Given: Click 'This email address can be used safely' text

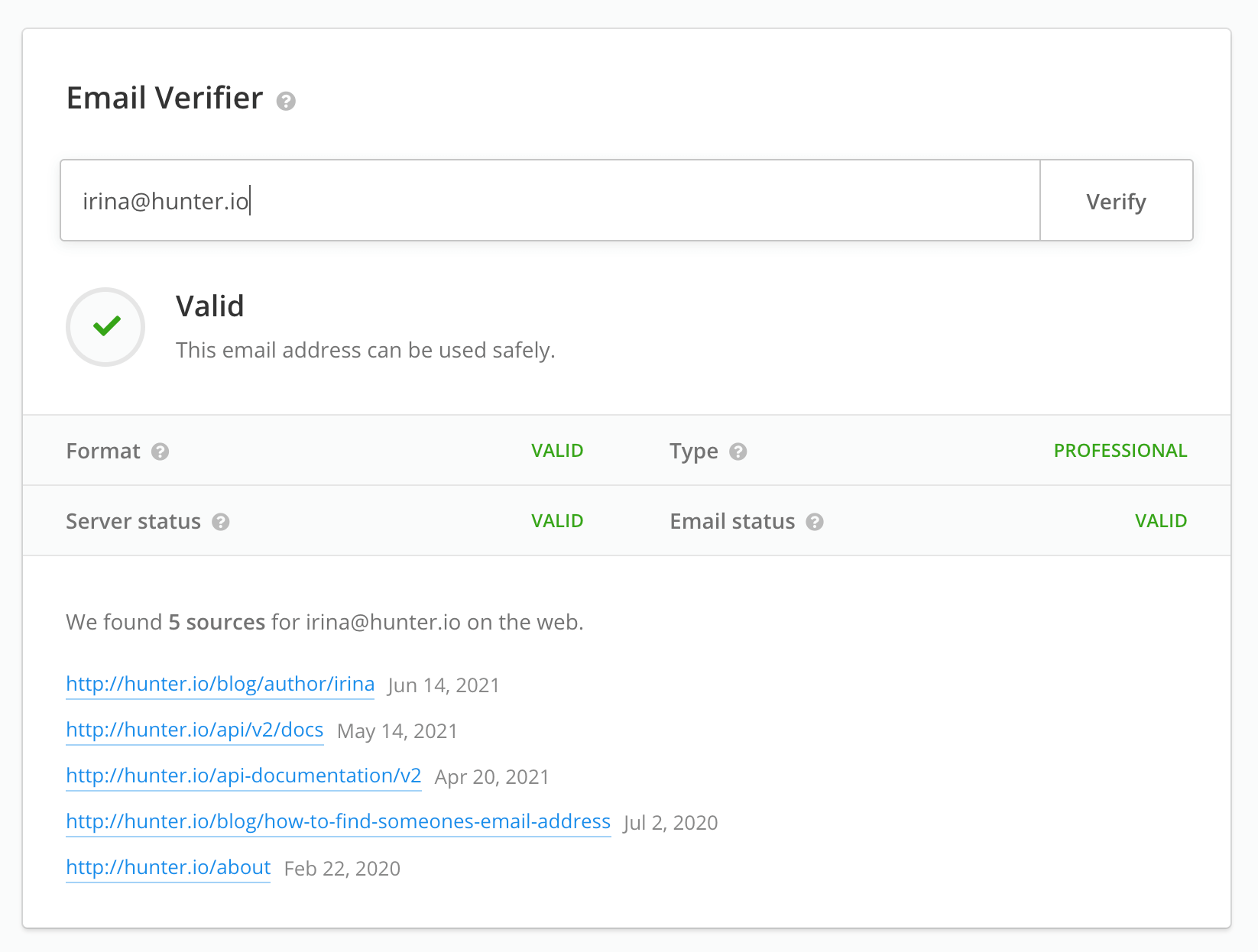Looking at the screenshot, I should pyautogui.click(x=365, y=350).
